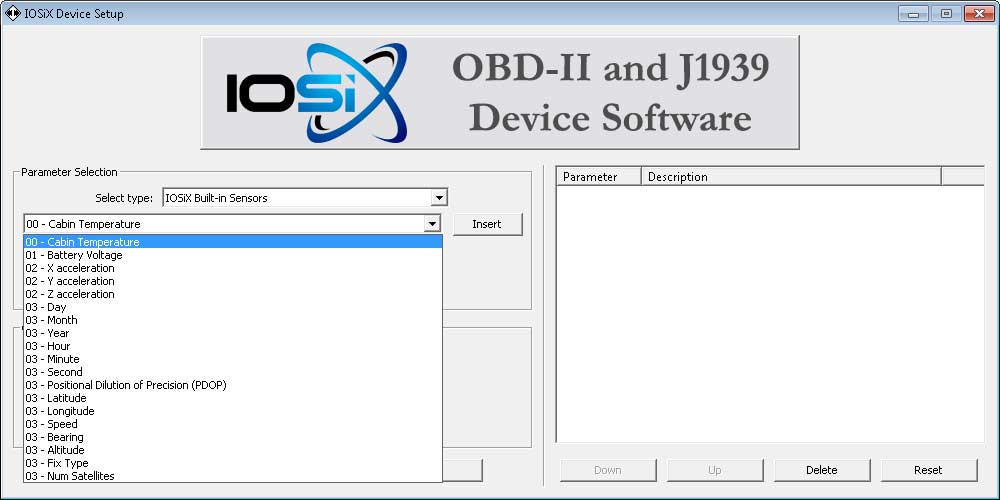Choose 03 - Altitude from list
The width and height of the screenshot is (1000, 500).
(x=233, y=450)
